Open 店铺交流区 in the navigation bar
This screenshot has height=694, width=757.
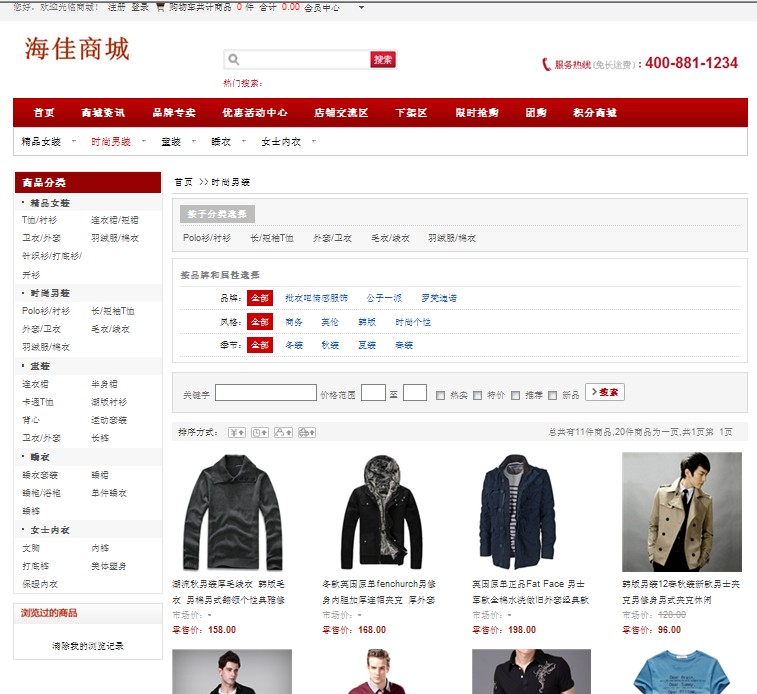tap(341, 112)
